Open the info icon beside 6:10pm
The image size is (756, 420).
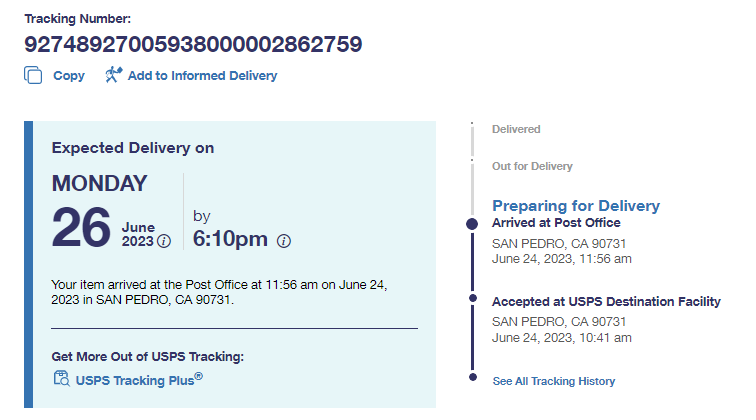pos(284,241)
